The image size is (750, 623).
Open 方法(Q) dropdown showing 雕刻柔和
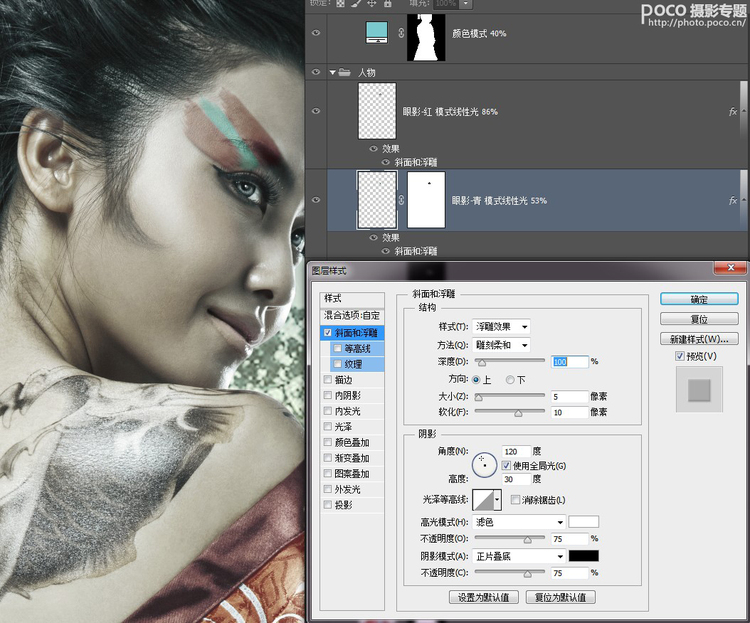pos(501,345)
